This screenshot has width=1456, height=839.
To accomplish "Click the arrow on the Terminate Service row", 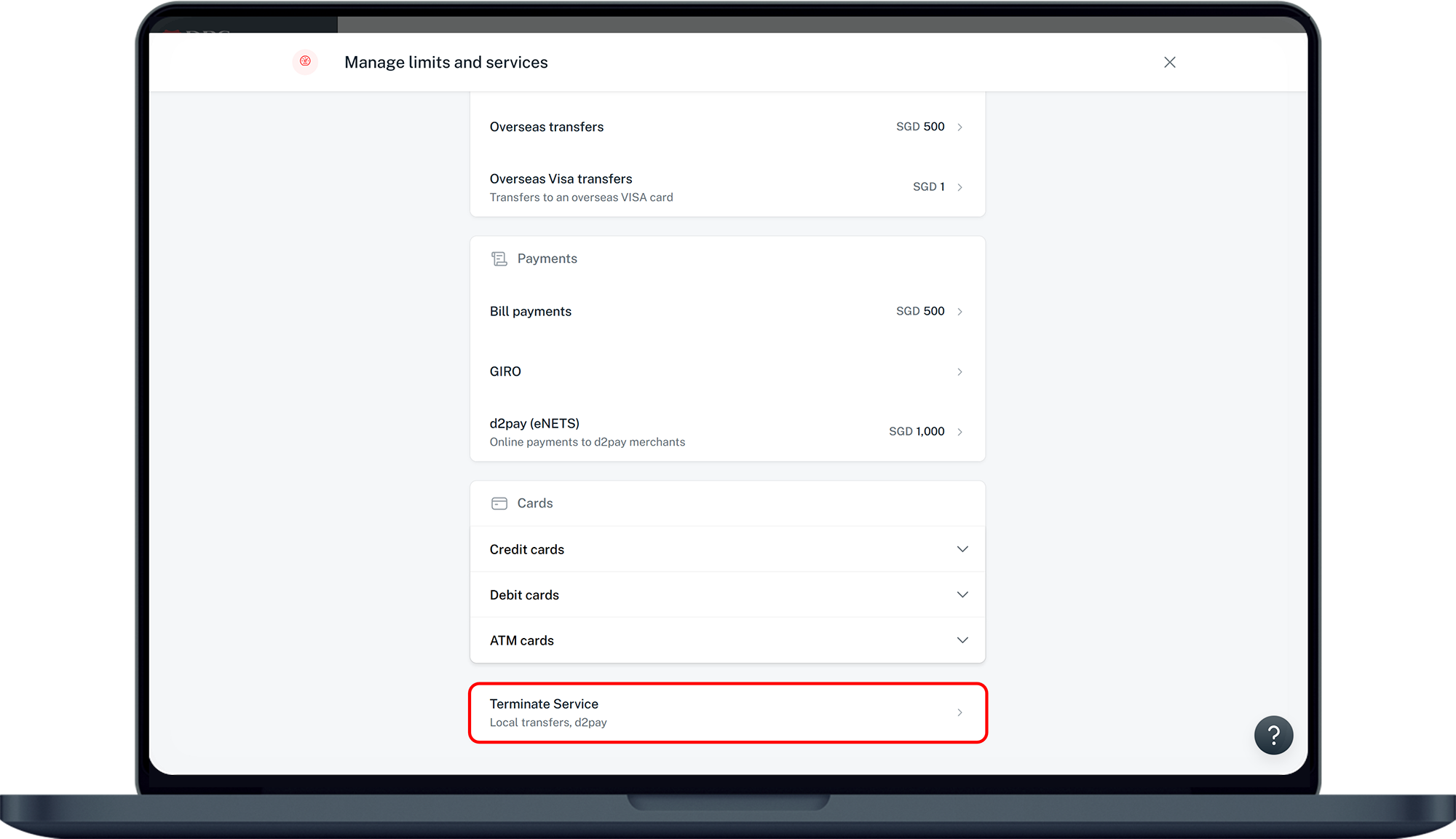I will (x=960, y=713).
